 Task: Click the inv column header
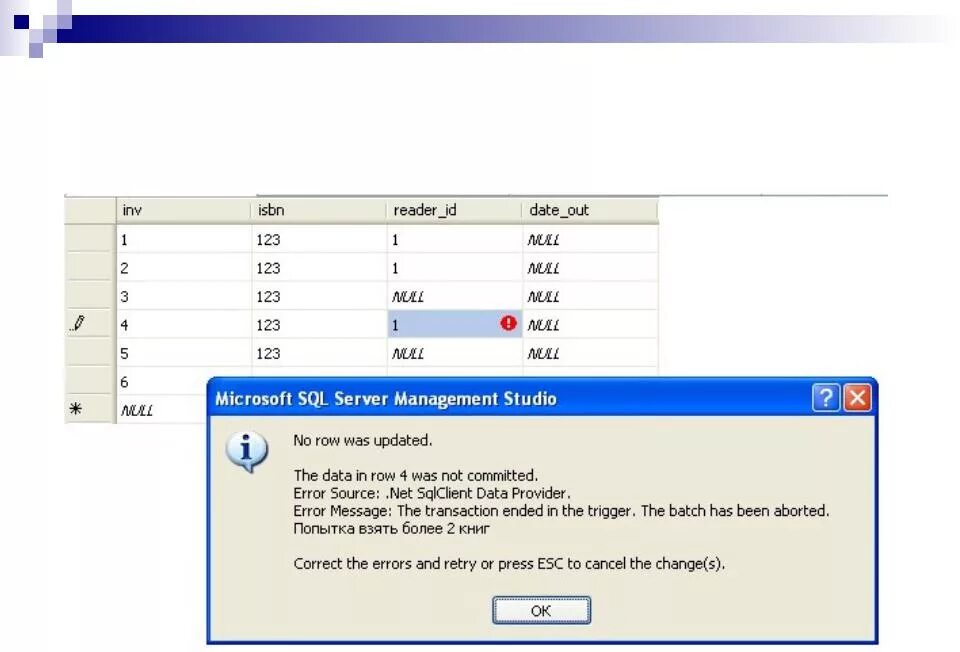coord(184,210)
